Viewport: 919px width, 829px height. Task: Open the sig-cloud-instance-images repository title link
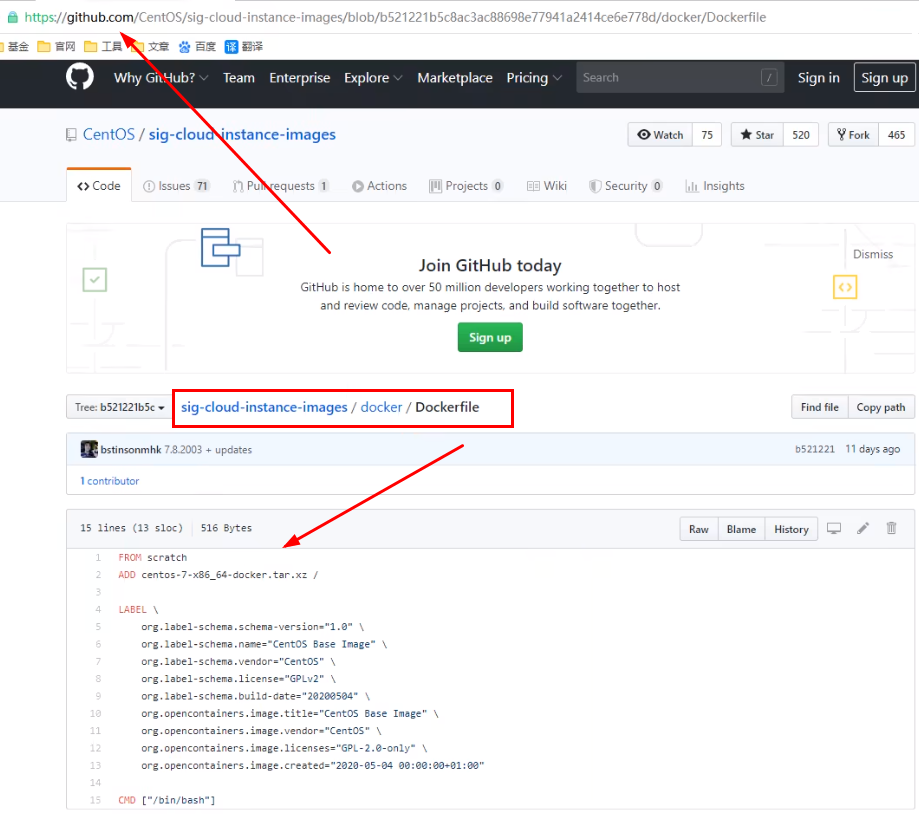click(242, 134)
